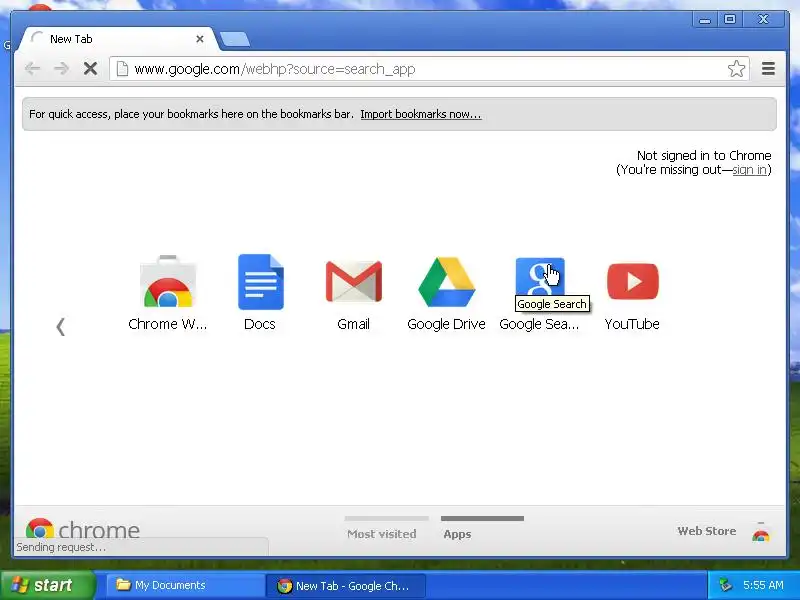
Task: Open a new tab
Action: (235, 39)
